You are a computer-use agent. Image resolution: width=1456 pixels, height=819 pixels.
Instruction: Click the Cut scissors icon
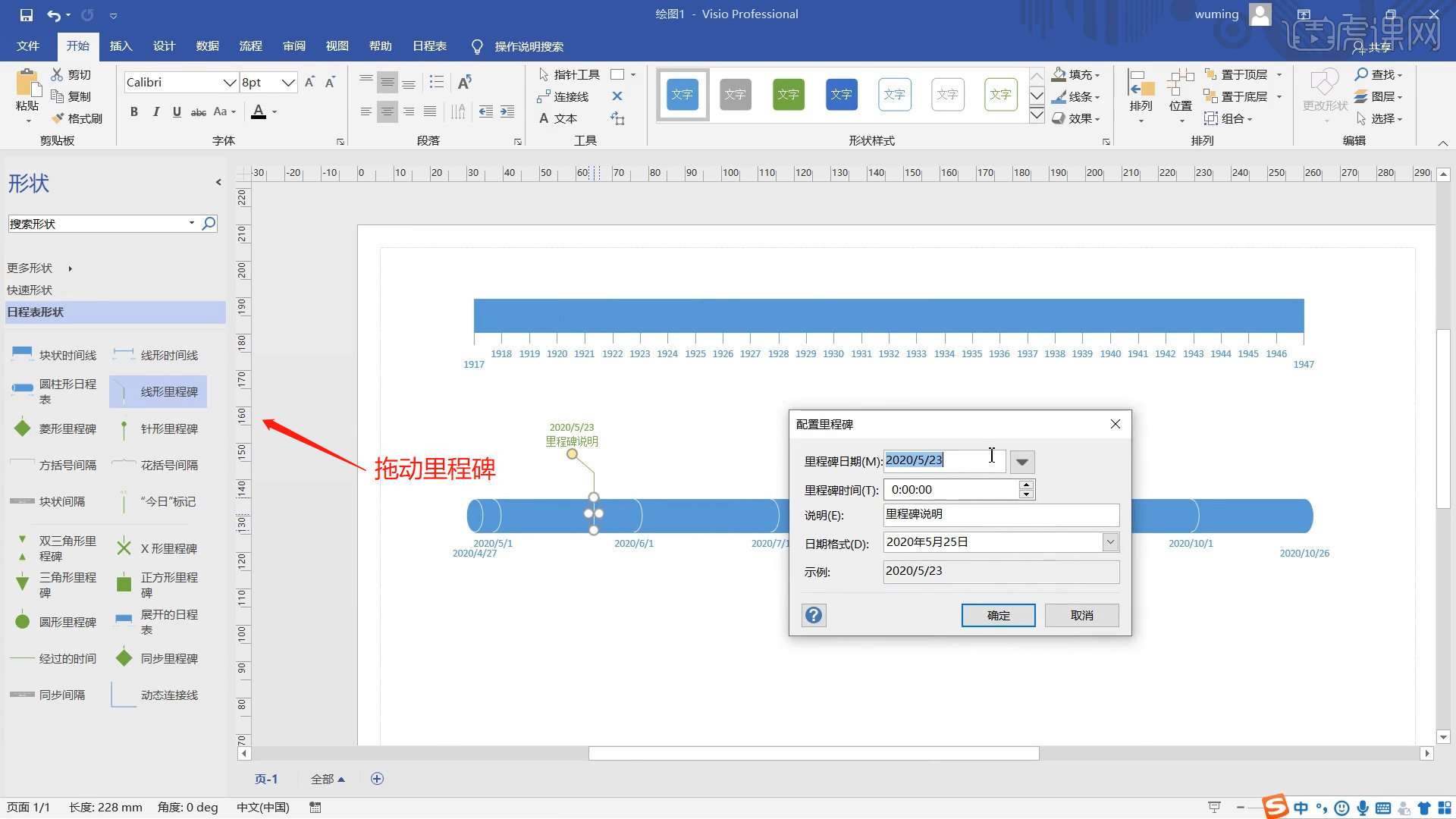(x=57, y=74)
